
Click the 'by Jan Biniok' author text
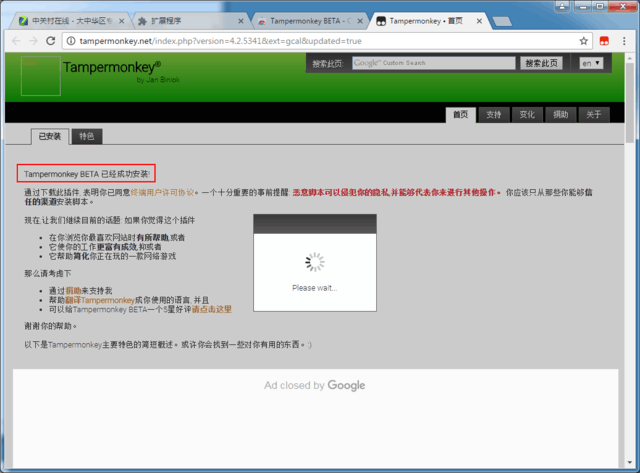(x=158, y=80)
